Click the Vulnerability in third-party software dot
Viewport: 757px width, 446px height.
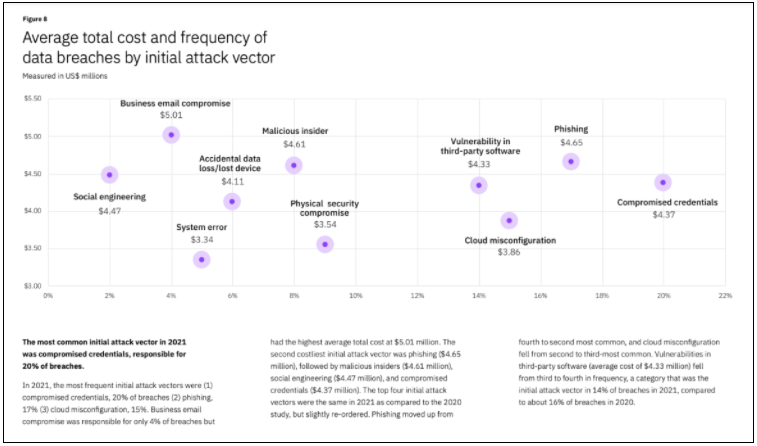(479, 185)
